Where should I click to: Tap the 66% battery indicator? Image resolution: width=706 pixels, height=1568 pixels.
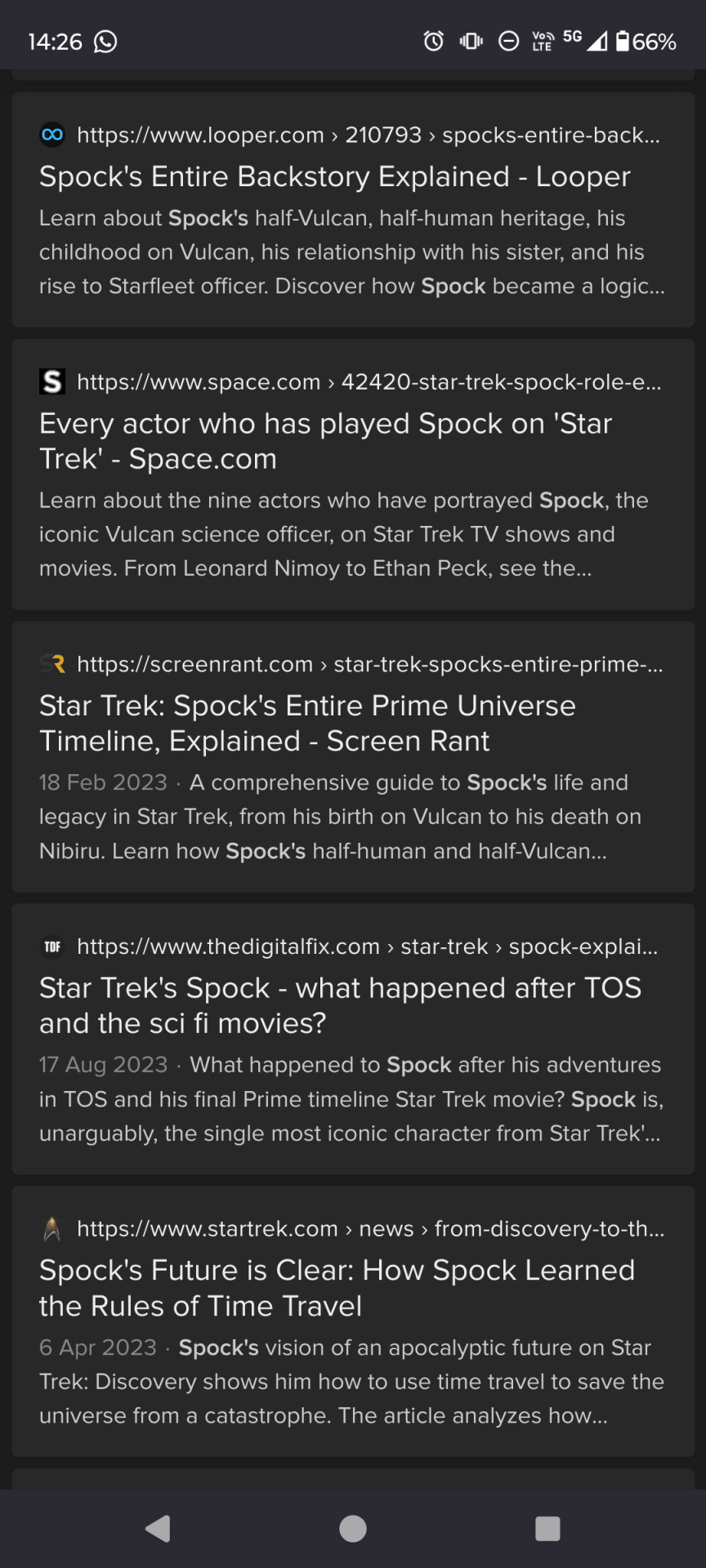(646, 41)
